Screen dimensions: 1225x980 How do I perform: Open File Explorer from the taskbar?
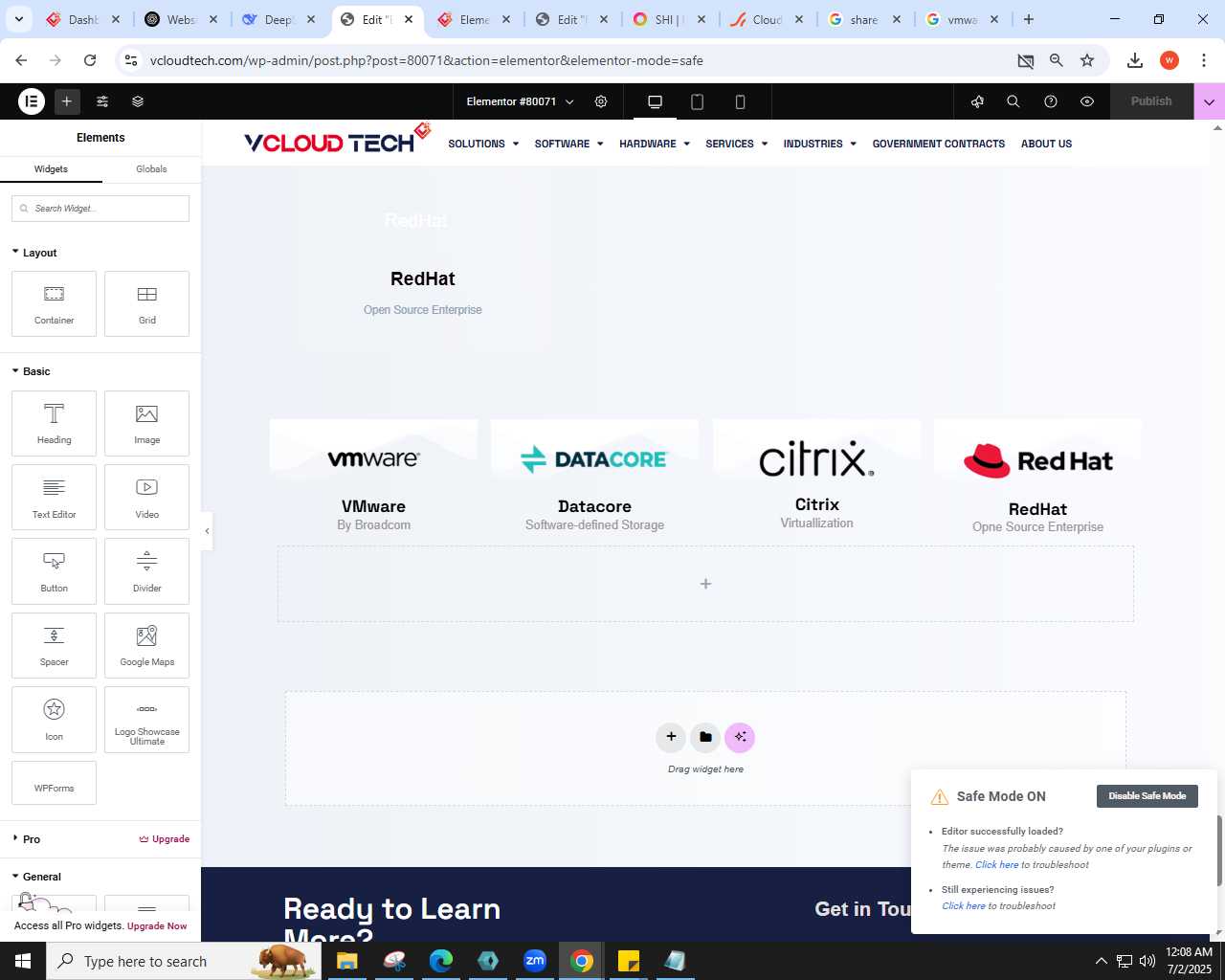(x=346, y=961)
